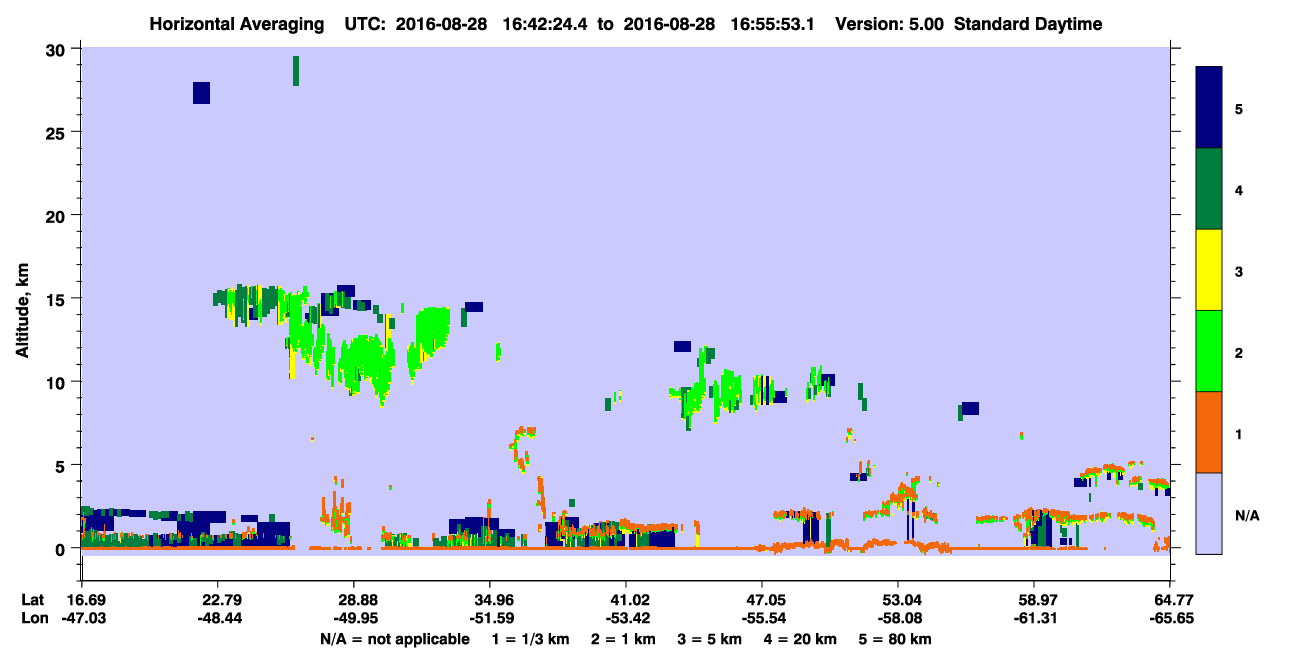Click the orange colorbar segment labeled 1
The image size is (1300, 667).
click(1209, 432)
